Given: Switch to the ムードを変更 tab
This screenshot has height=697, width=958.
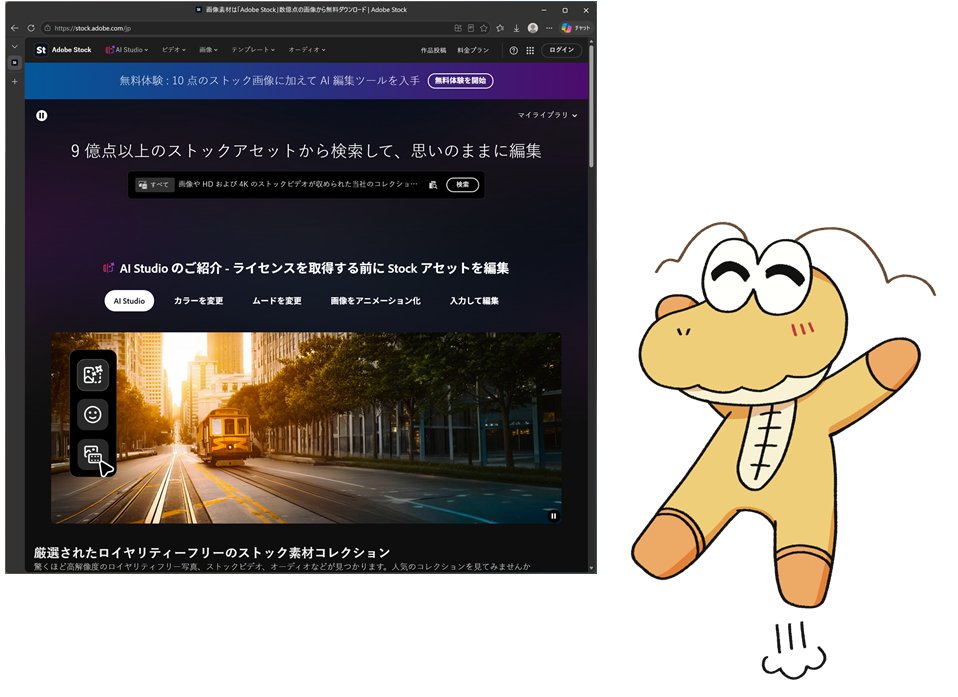Looking at the screenshot, I should [277, 301].
